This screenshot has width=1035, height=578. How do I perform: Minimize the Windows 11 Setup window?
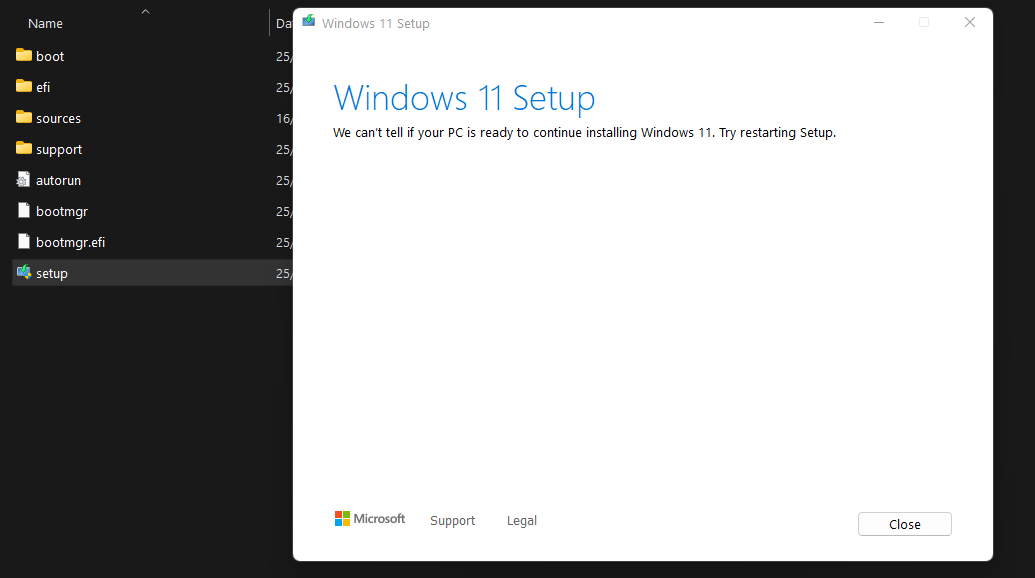tap(879, 22)
